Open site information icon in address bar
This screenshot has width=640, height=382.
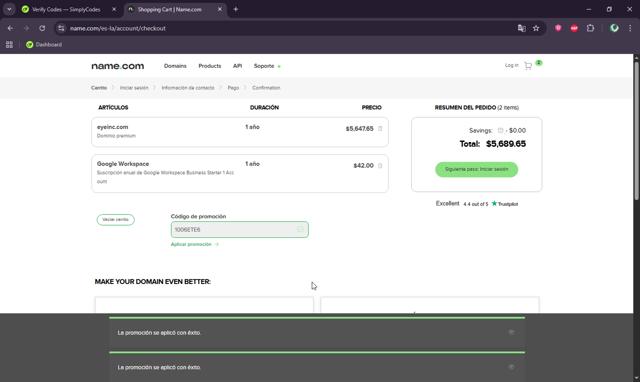point(61,28)
